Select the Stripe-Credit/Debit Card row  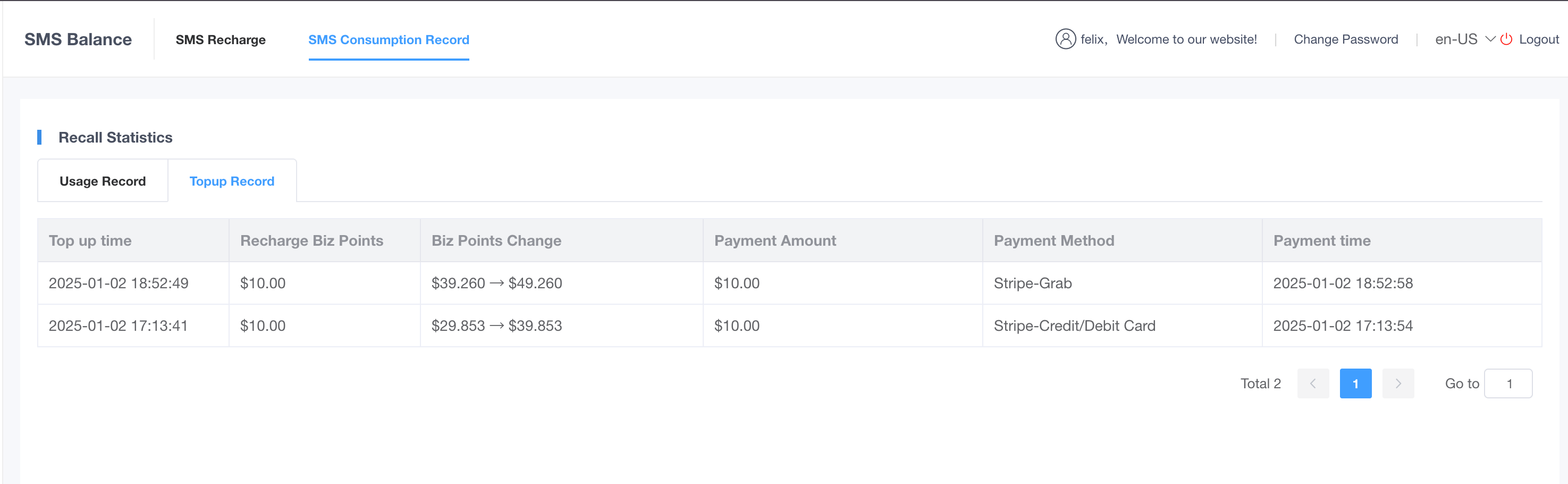1074,326
